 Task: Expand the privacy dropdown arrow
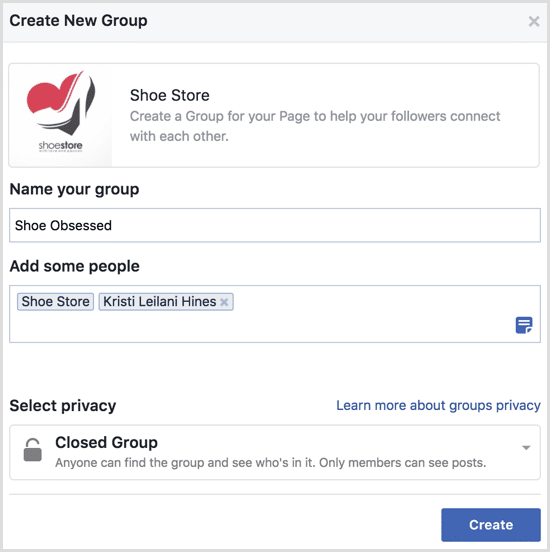click(526, 448)
